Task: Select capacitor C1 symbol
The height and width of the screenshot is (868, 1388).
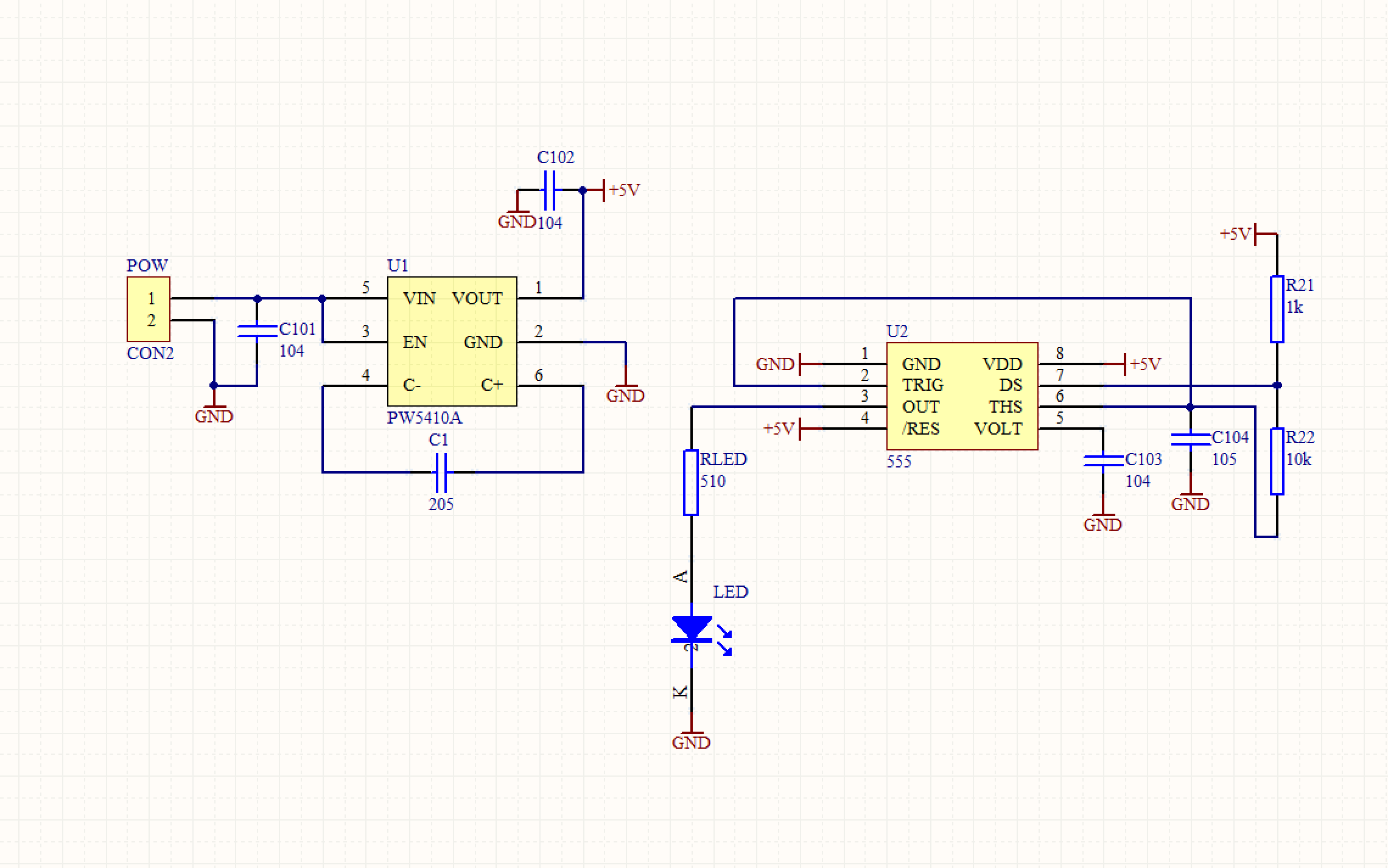Action: pos(442,472)
